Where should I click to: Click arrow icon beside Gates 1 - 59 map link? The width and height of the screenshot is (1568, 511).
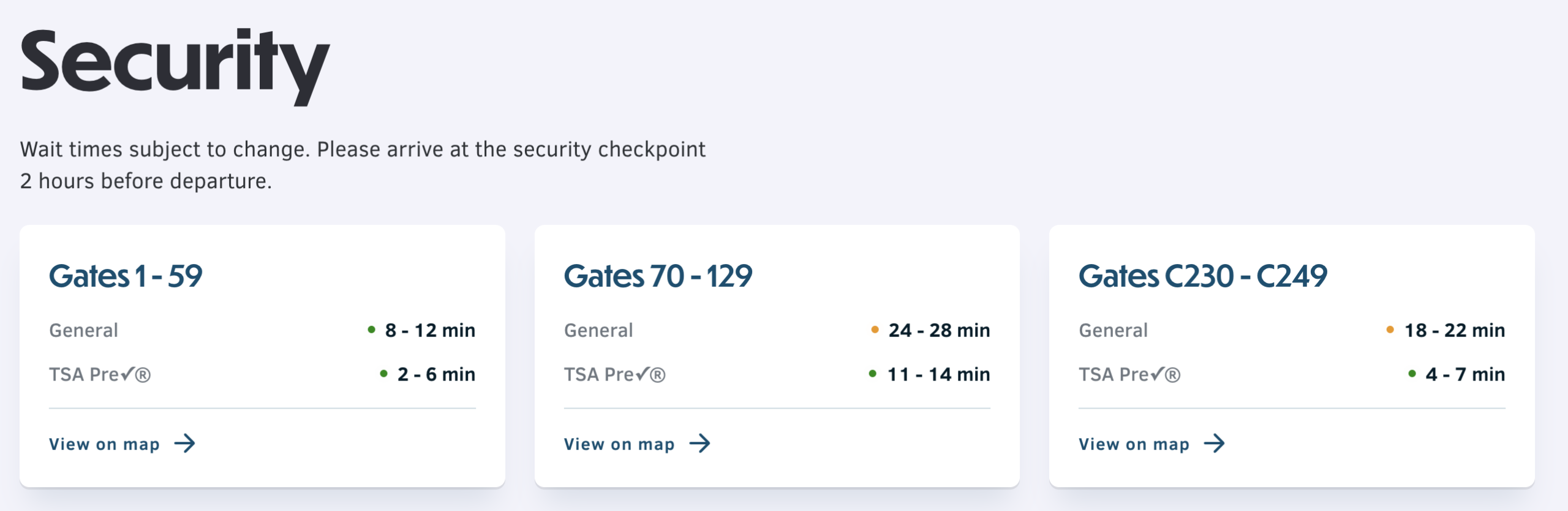pyautogui.click(x=184, y=443)
